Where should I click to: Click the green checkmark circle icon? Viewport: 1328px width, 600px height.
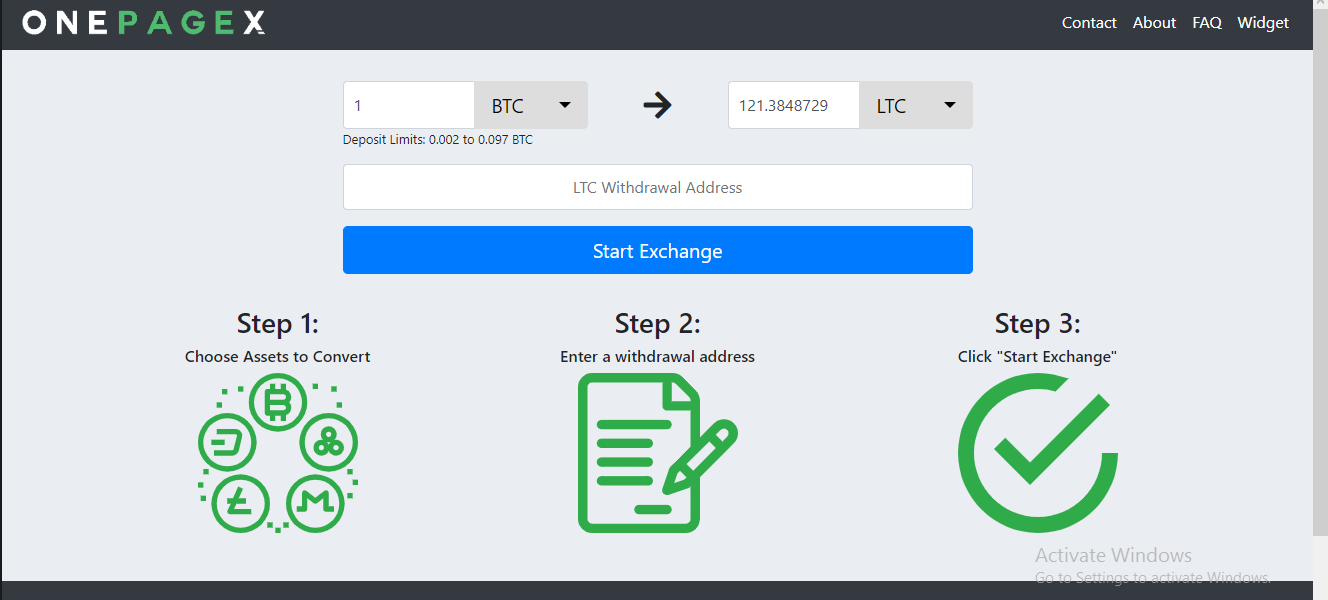pos(1037,453)
